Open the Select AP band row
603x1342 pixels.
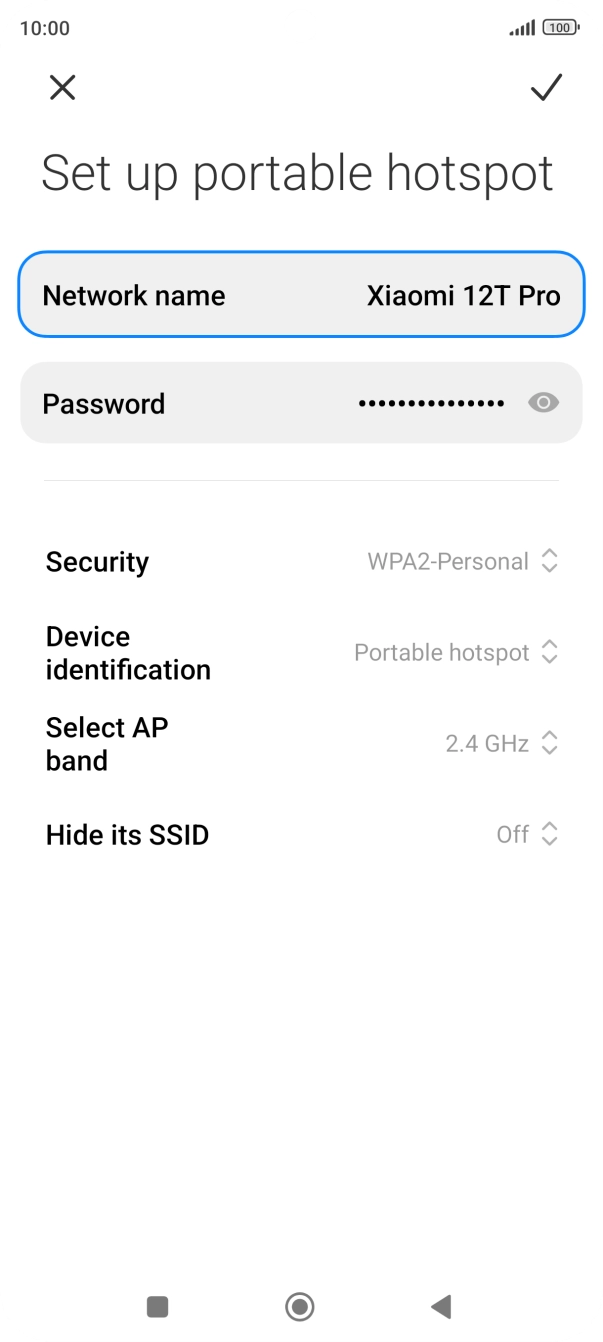106,744
